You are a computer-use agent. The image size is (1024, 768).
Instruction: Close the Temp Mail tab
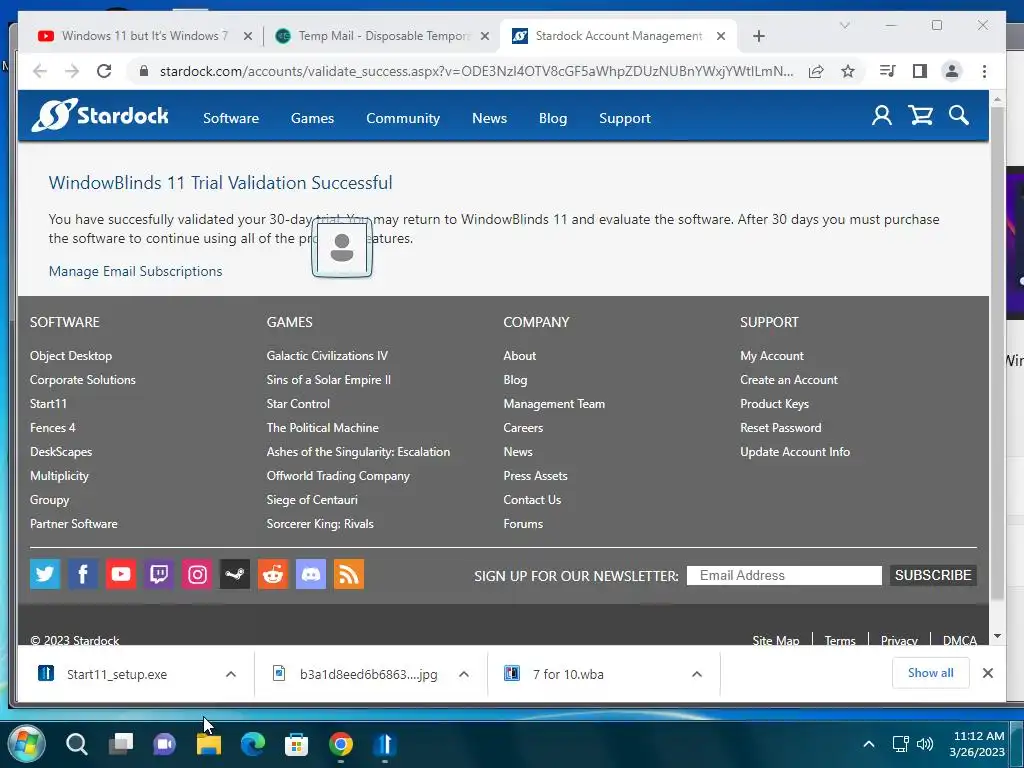(485, 36)
